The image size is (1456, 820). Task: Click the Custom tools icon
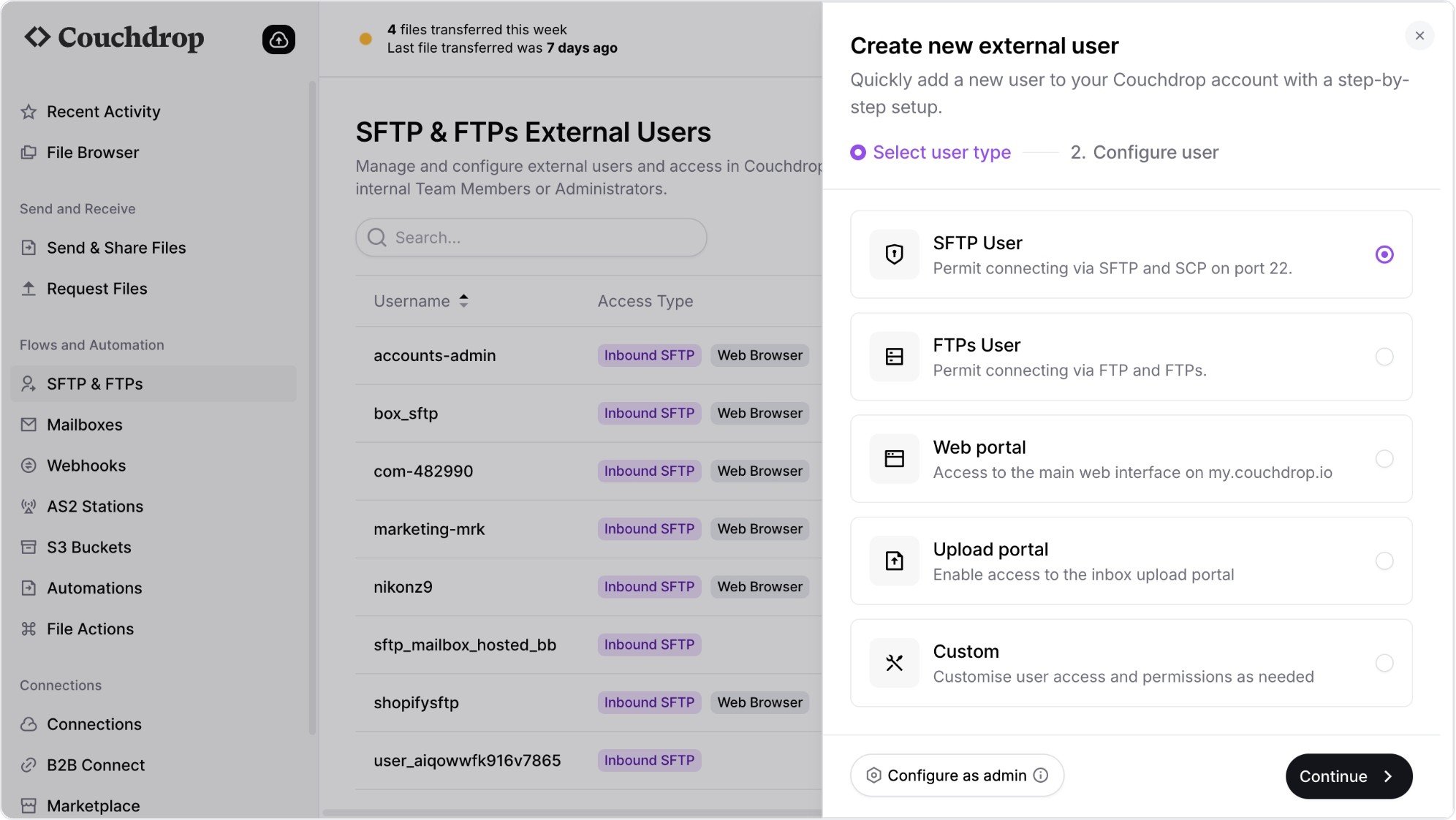[x=894, y=663]
